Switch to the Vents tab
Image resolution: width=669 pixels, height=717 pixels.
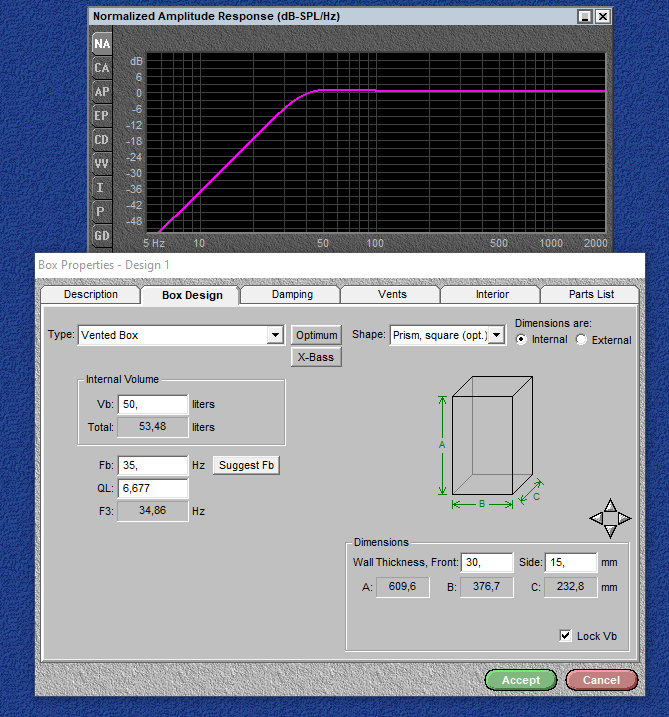point(392,294)
